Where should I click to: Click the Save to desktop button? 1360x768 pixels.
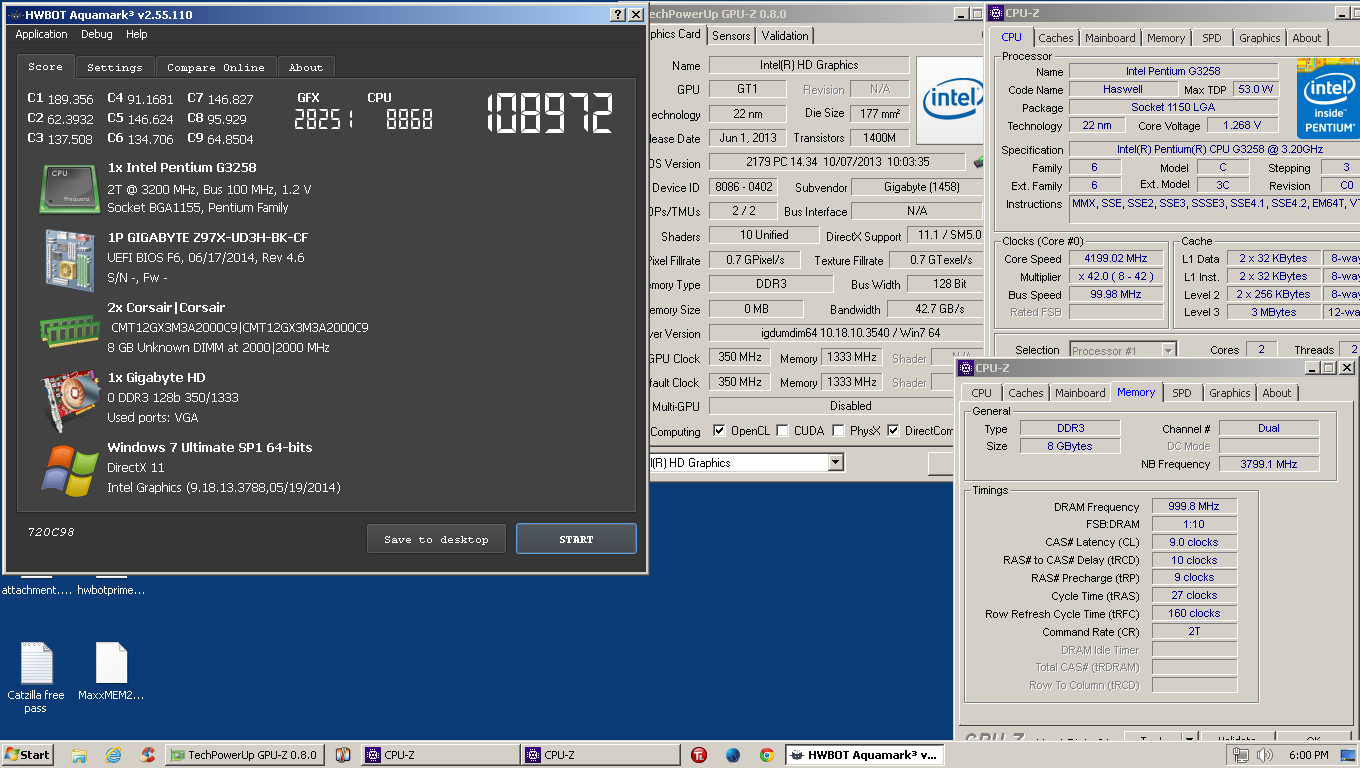click(x=437, y=539)
